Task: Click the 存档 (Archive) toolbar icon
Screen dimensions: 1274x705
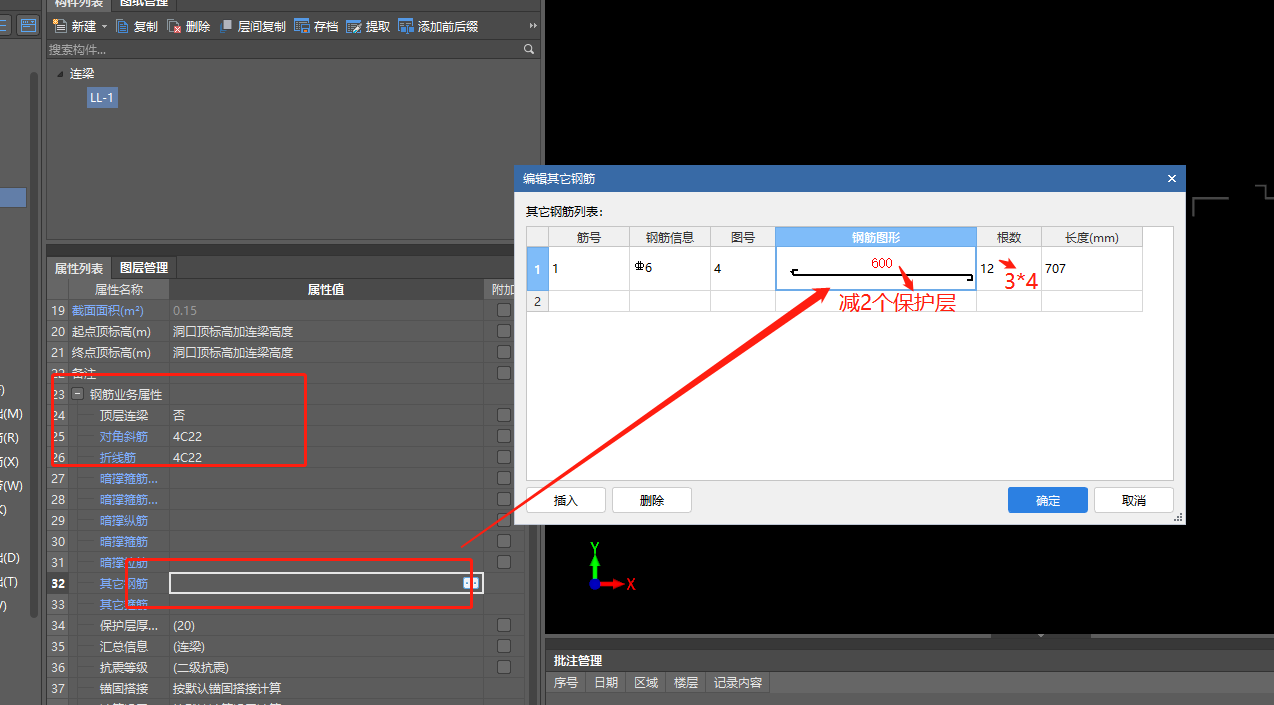Action: tap(301, 27)
